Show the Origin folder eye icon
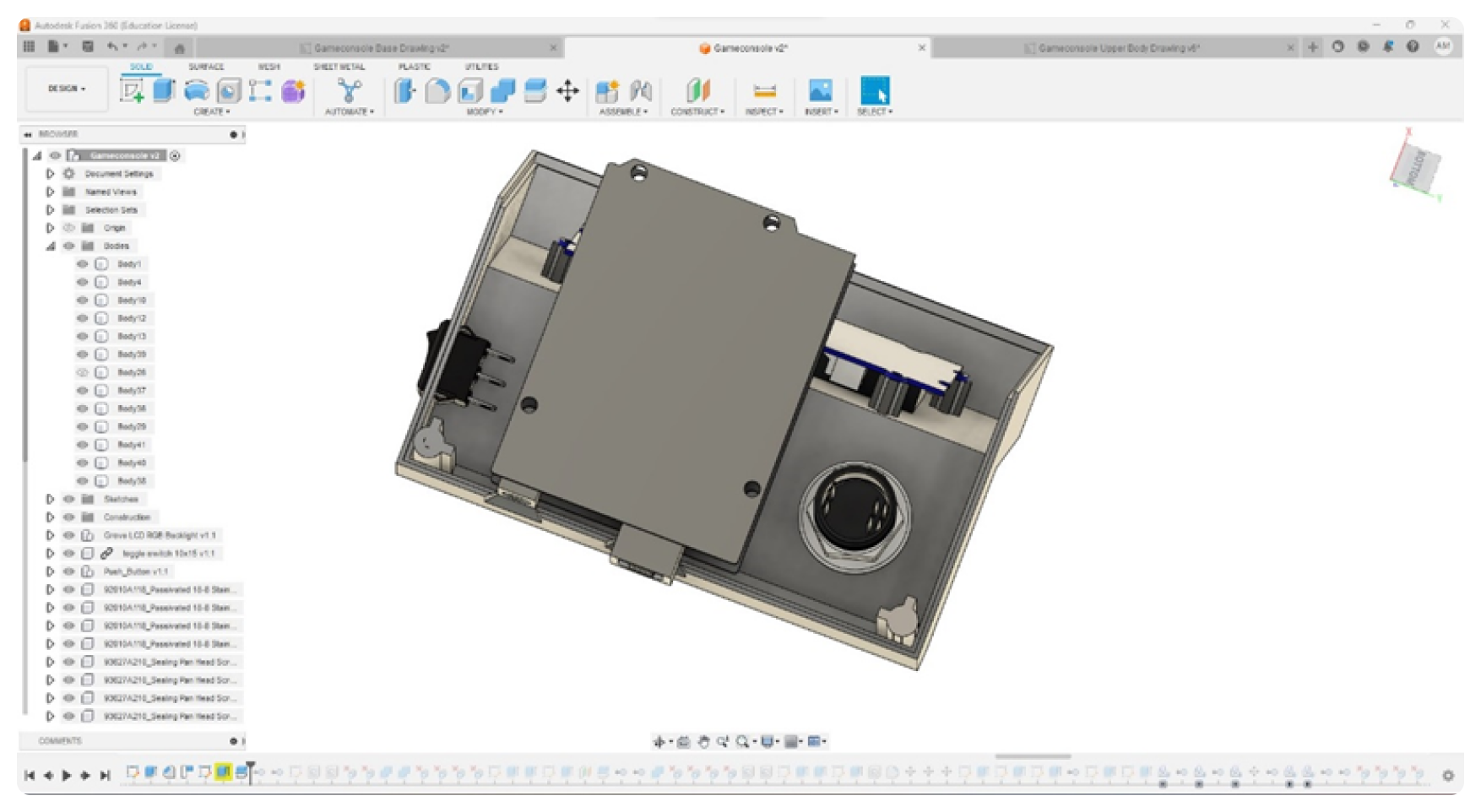This screenshot has width=1481, height=812. 69,228
